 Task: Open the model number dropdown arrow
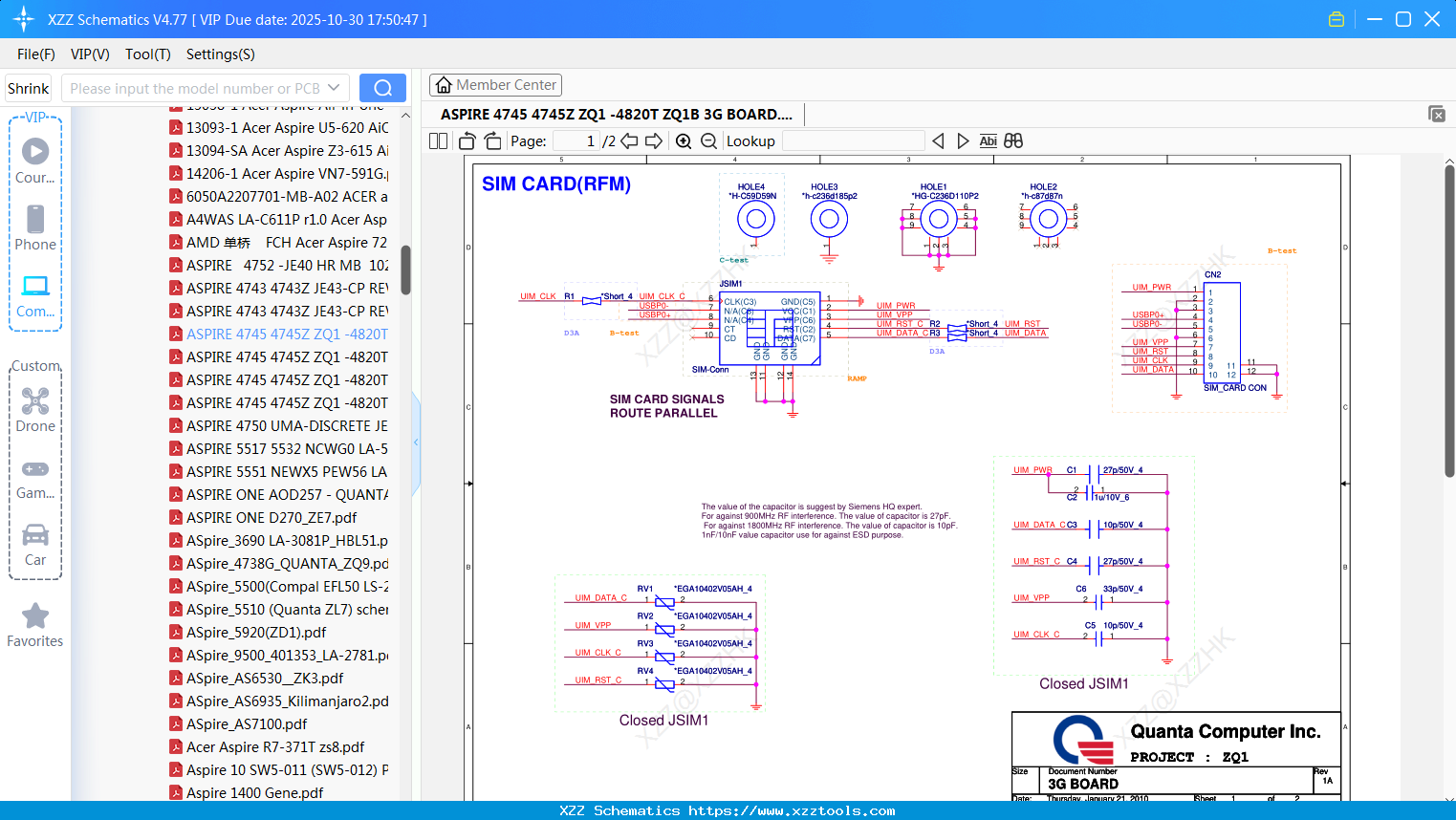pos(334,88)
